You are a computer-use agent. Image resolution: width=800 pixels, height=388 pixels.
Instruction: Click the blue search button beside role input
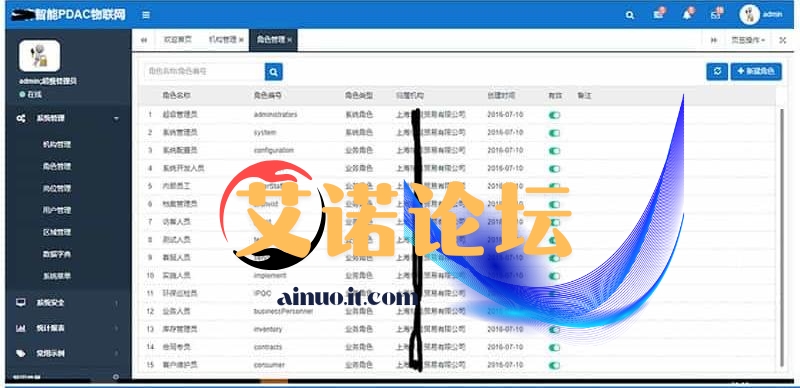pos(273,72)
